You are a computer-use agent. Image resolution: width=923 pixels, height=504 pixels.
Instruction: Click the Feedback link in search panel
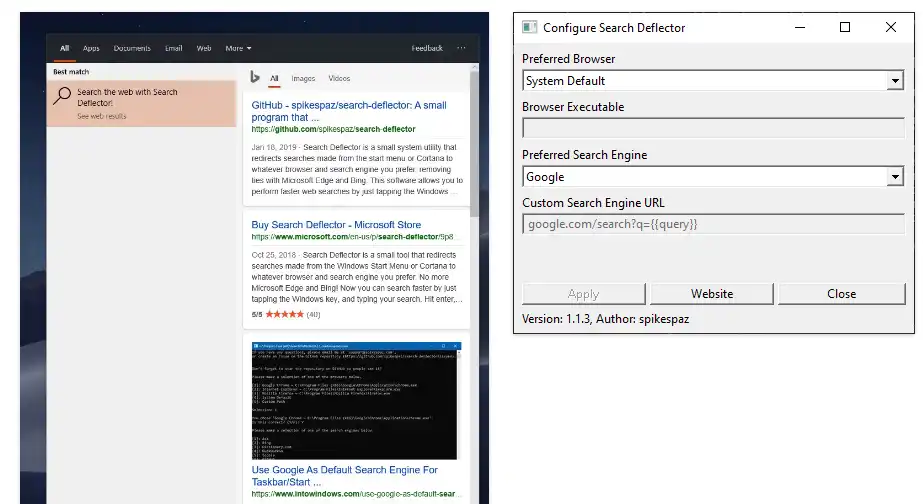point(427,48)
